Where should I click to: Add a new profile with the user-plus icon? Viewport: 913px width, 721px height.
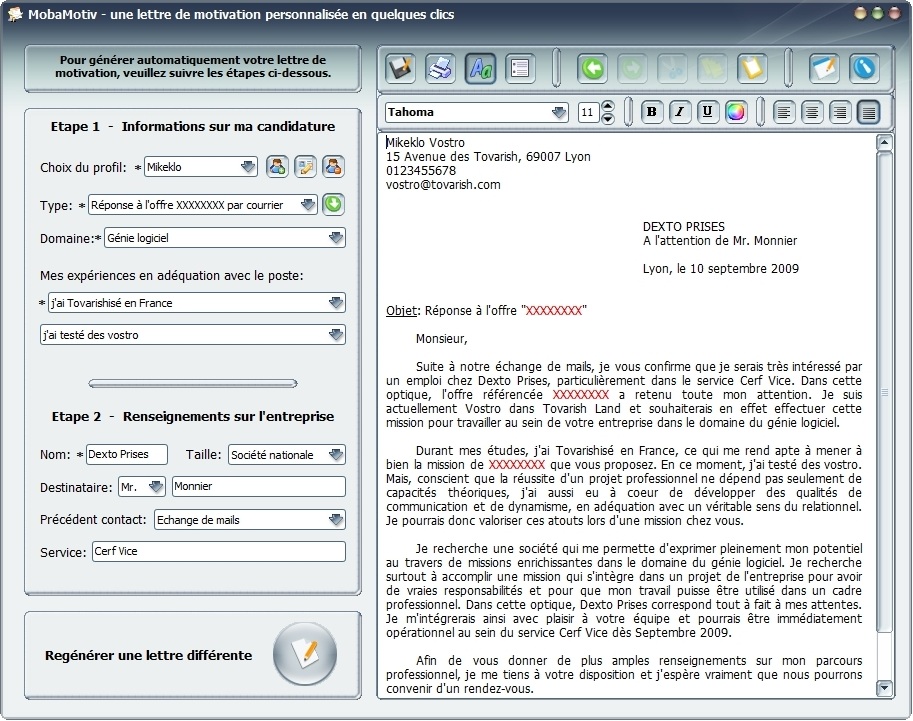pyautogui.click(x=277, y=167)
